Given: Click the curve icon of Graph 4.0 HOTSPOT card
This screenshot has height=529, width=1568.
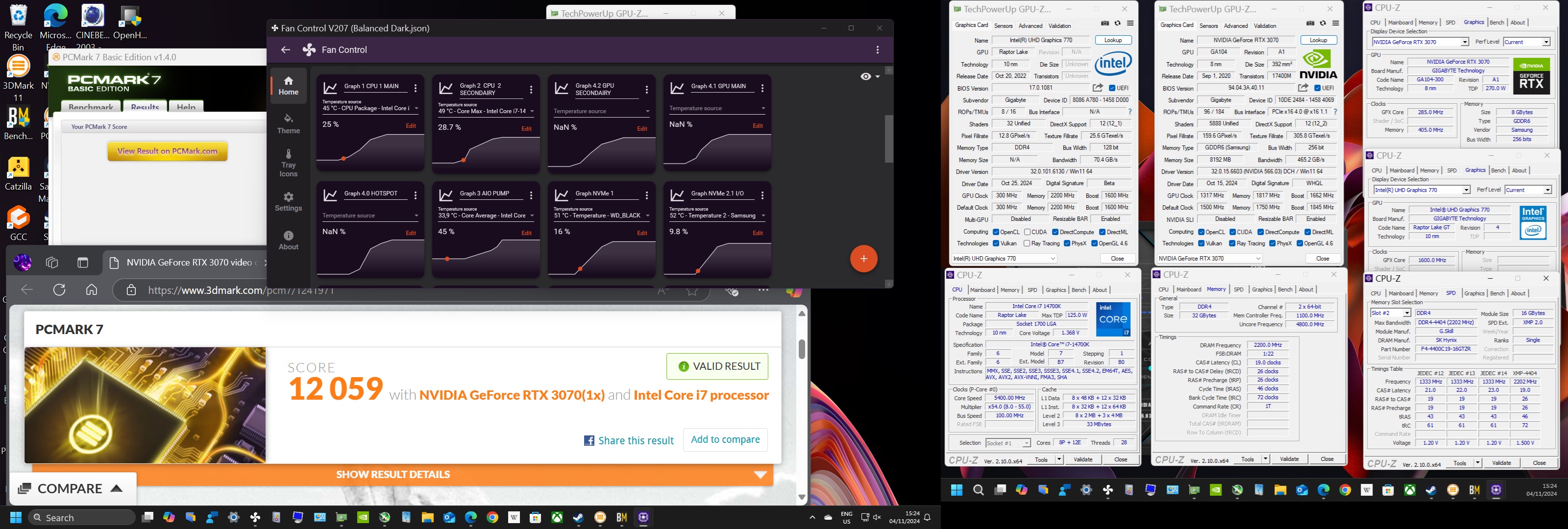Looking at the screenshot, I should click(x=331, y=195).
